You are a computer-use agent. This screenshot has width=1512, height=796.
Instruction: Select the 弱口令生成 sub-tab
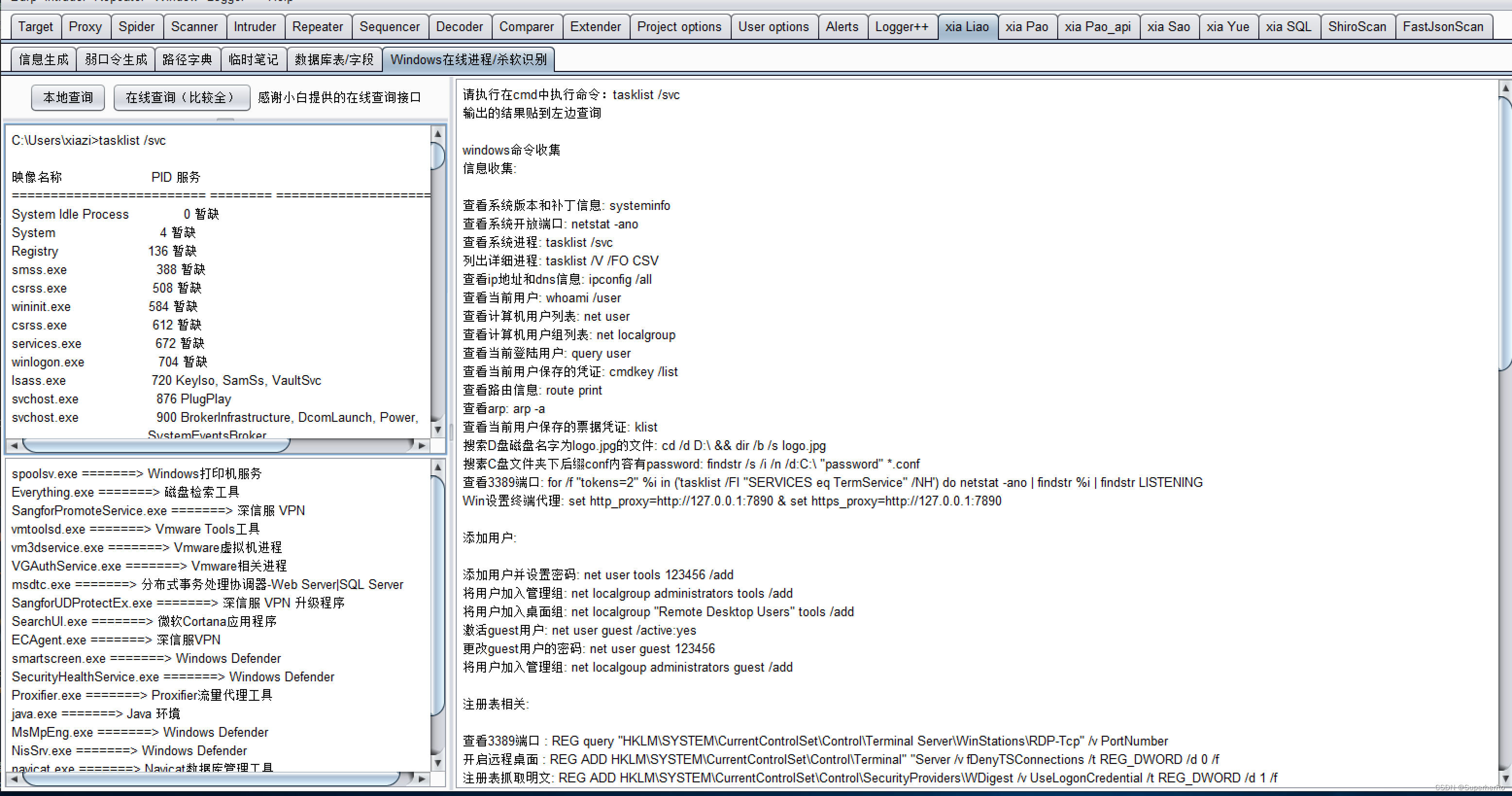116,60
